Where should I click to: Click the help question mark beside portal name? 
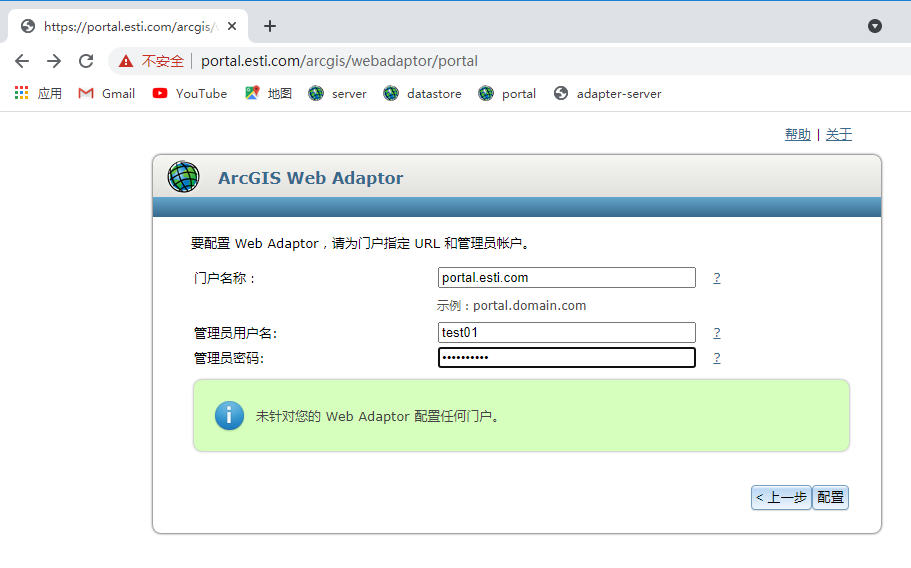[x=717, y=278]
